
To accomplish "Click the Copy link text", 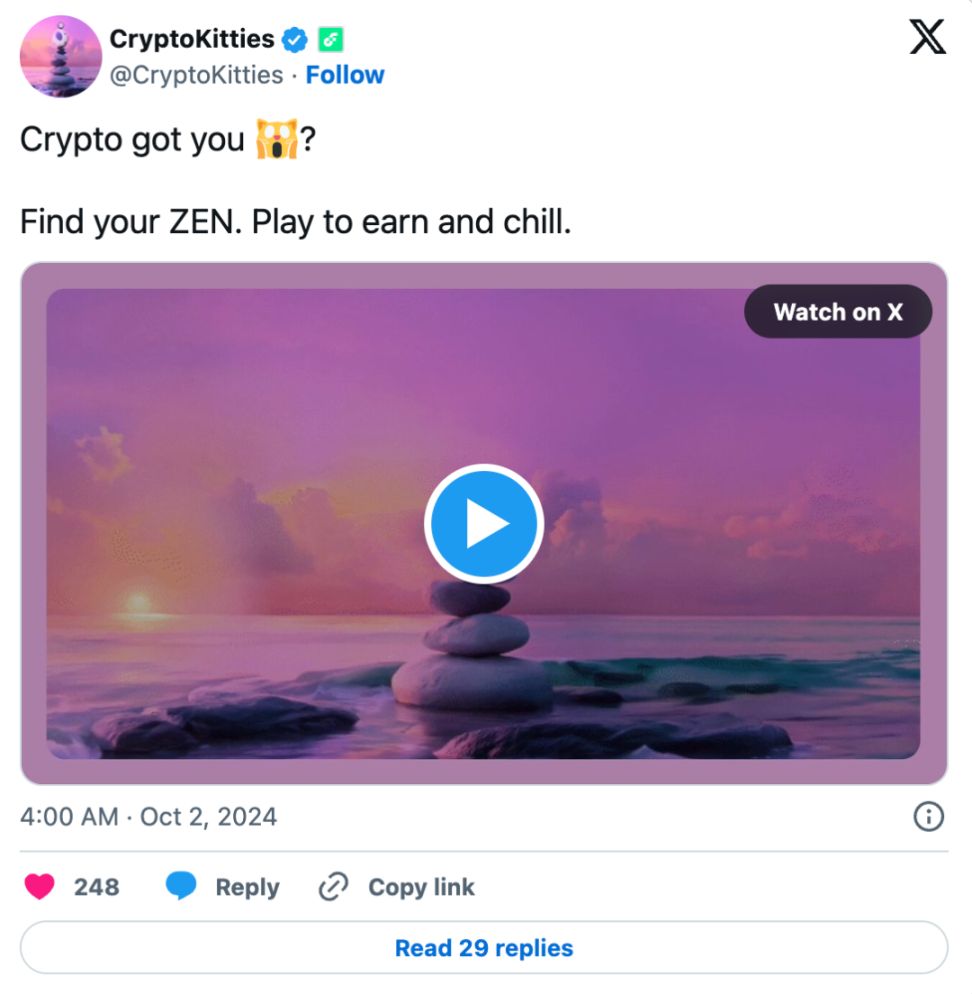I will pos(421,887).
